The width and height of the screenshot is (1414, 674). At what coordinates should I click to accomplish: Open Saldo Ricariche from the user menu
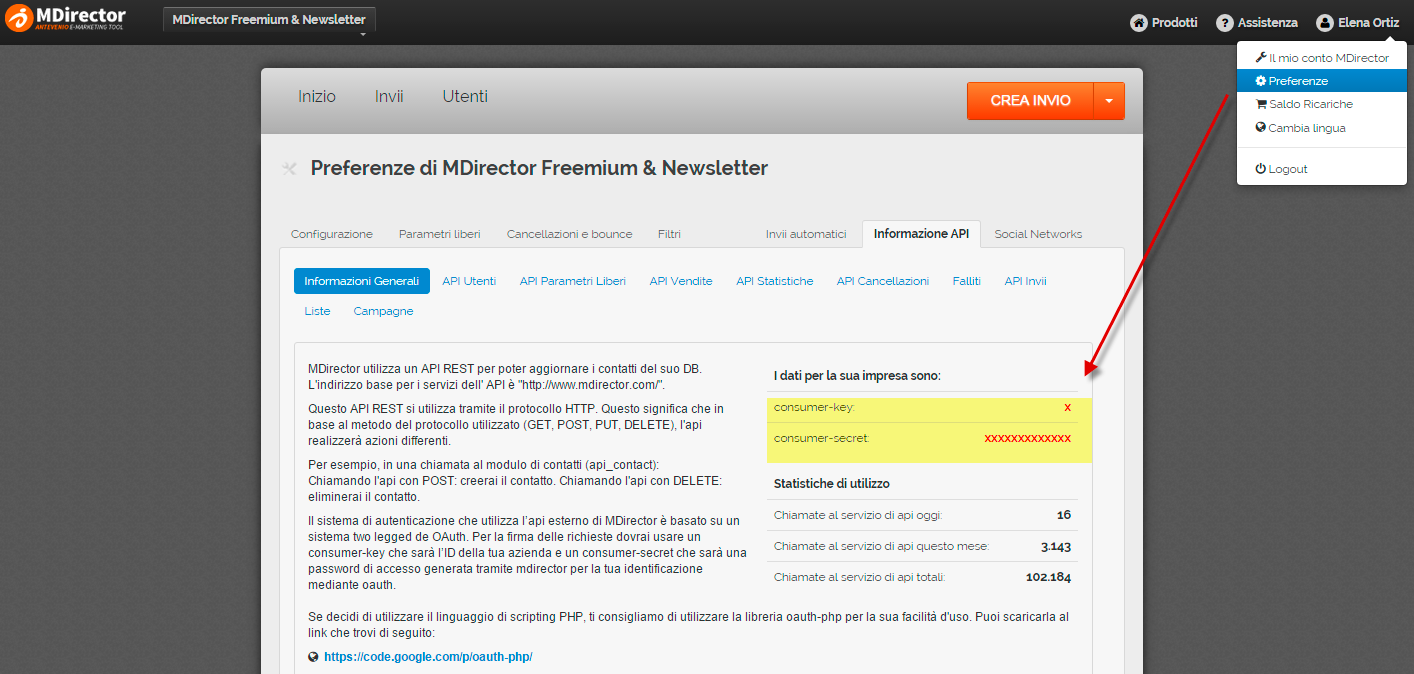pyautogui.click(x=1321, y=104)
